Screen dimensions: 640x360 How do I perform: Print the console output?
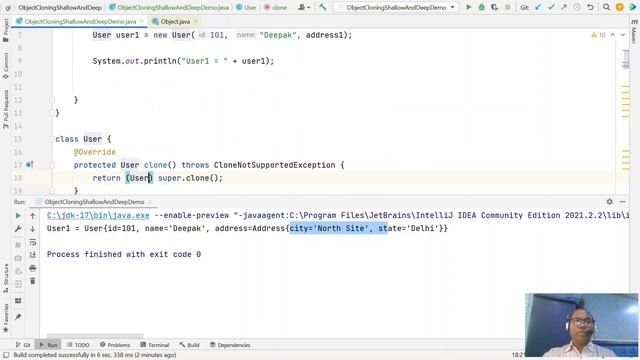tap(33, 268)
